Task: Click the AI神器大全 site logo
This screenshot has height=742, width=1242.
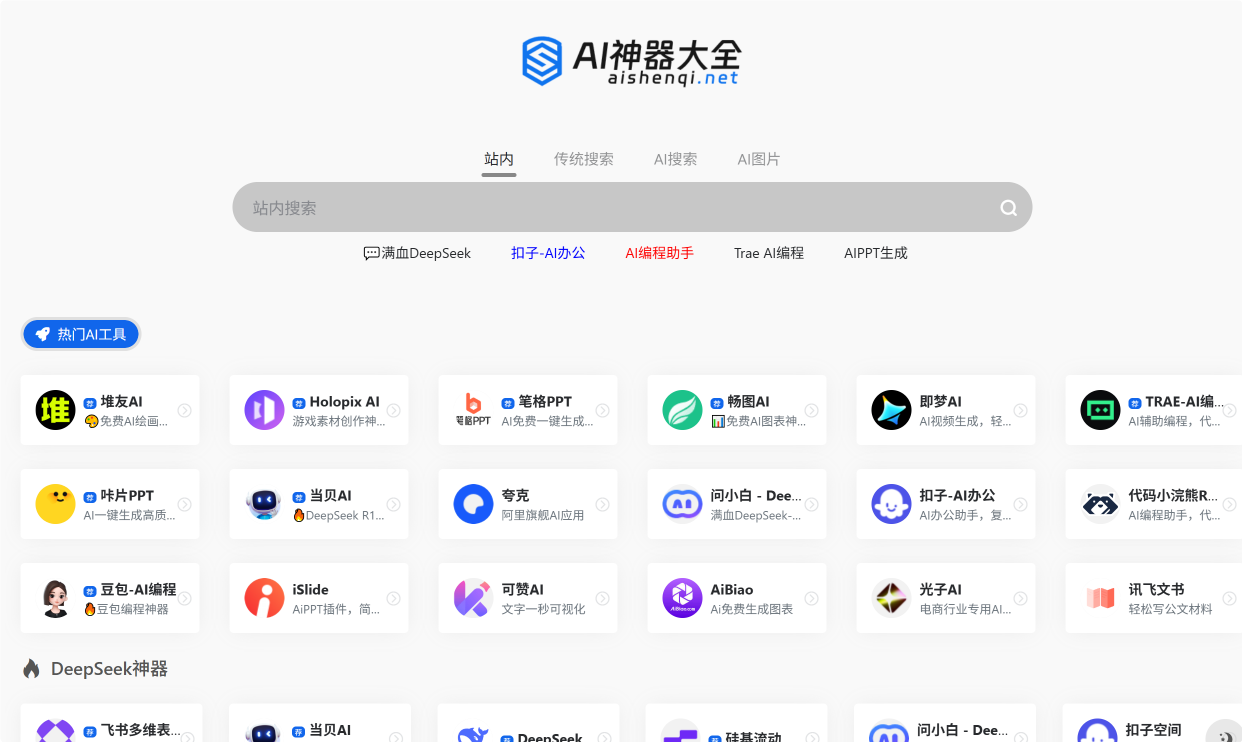Action: [x=631, y=61]
